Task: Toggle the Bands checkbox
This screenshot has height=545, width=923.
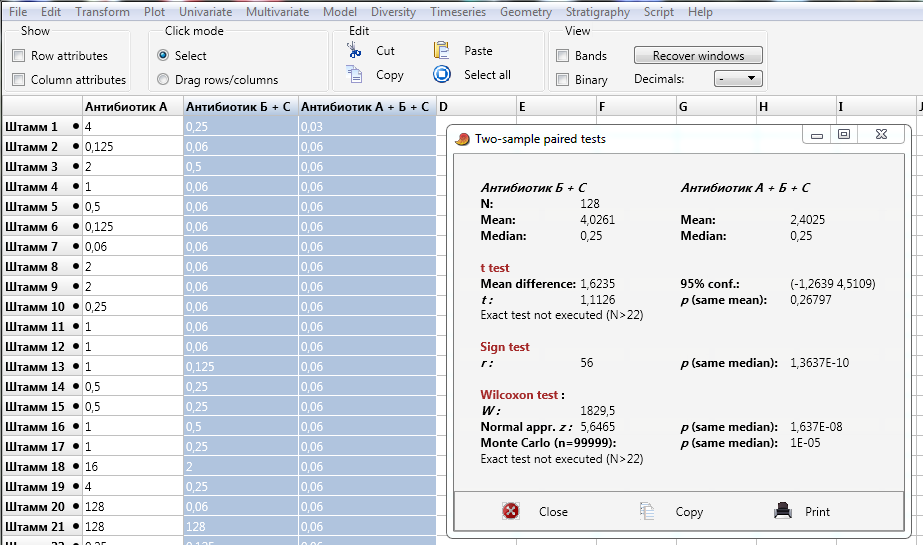Action: [562, 56]
